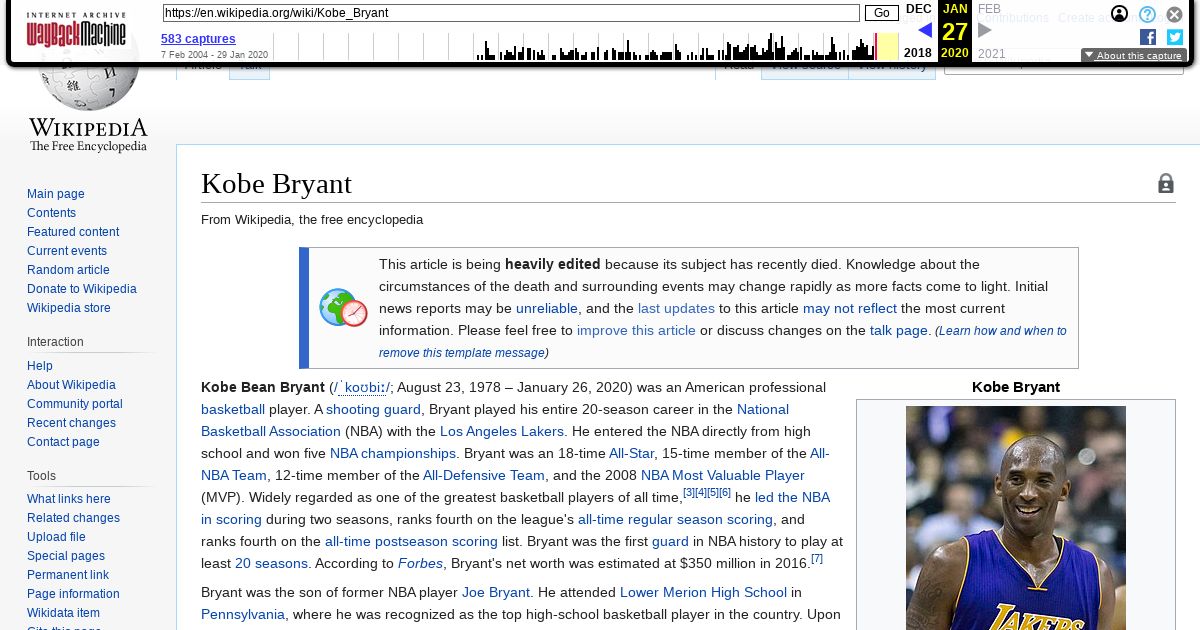Open Wikipedia store link
The height and width of the screenshot is (630, 1200).
69,308
